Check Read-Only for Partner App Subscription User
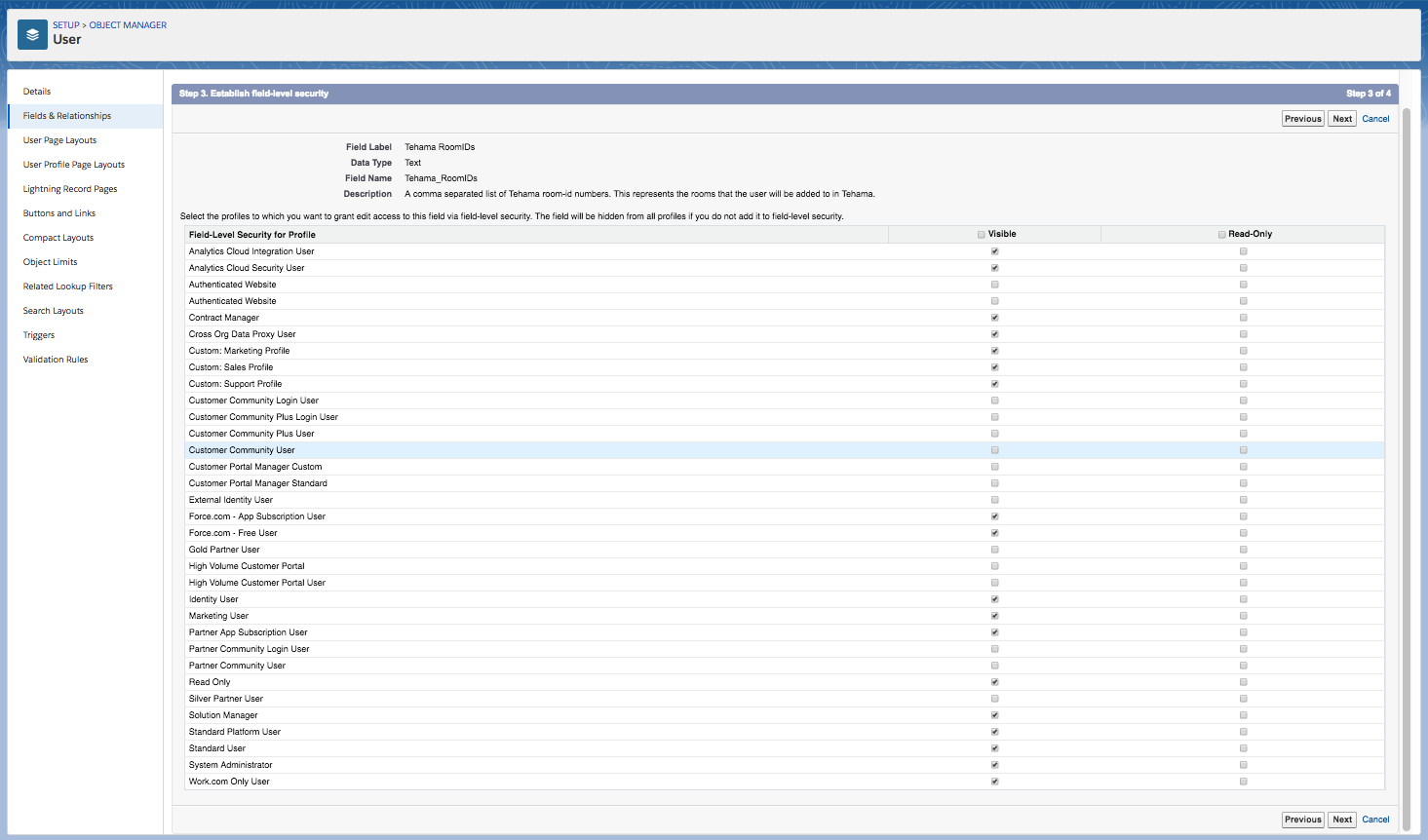1428x840 pixels. pos(1244,632)
